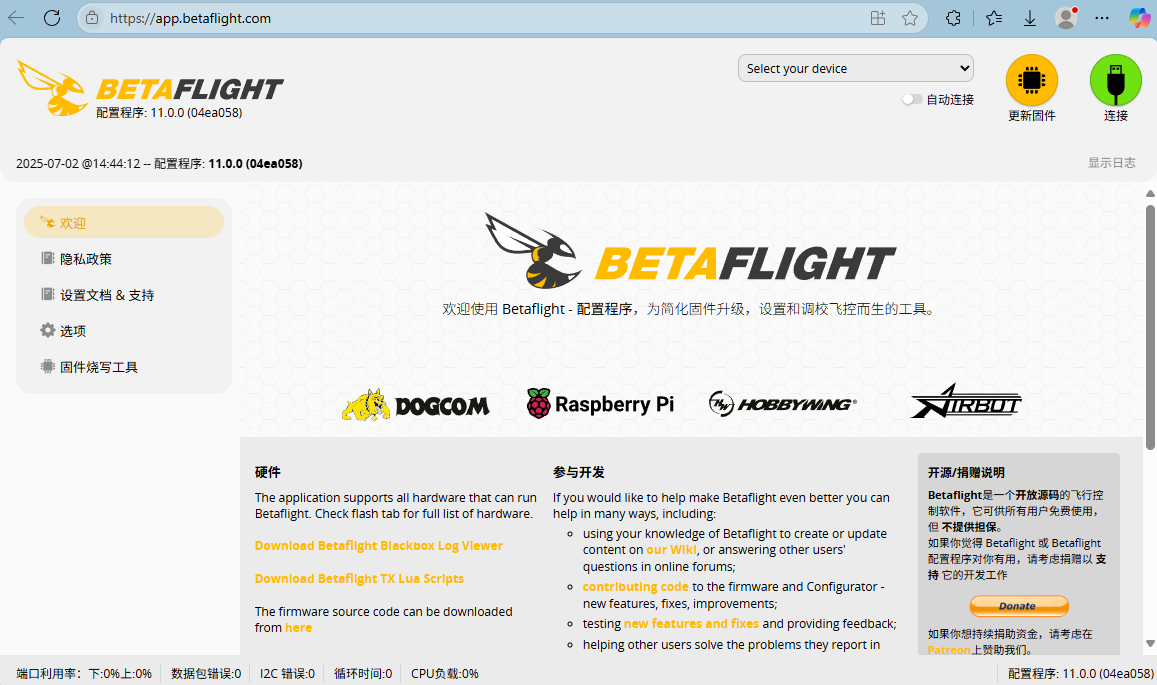Screen dimensions: 1157x685
Task: Open the Select your device dropdown
Action: [855, 68]
